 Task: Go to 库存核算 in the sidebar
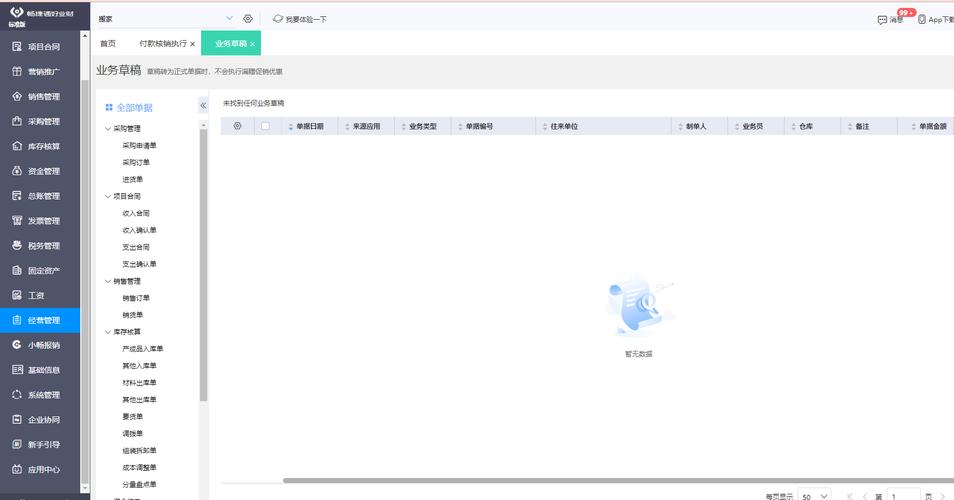(43, 147)
